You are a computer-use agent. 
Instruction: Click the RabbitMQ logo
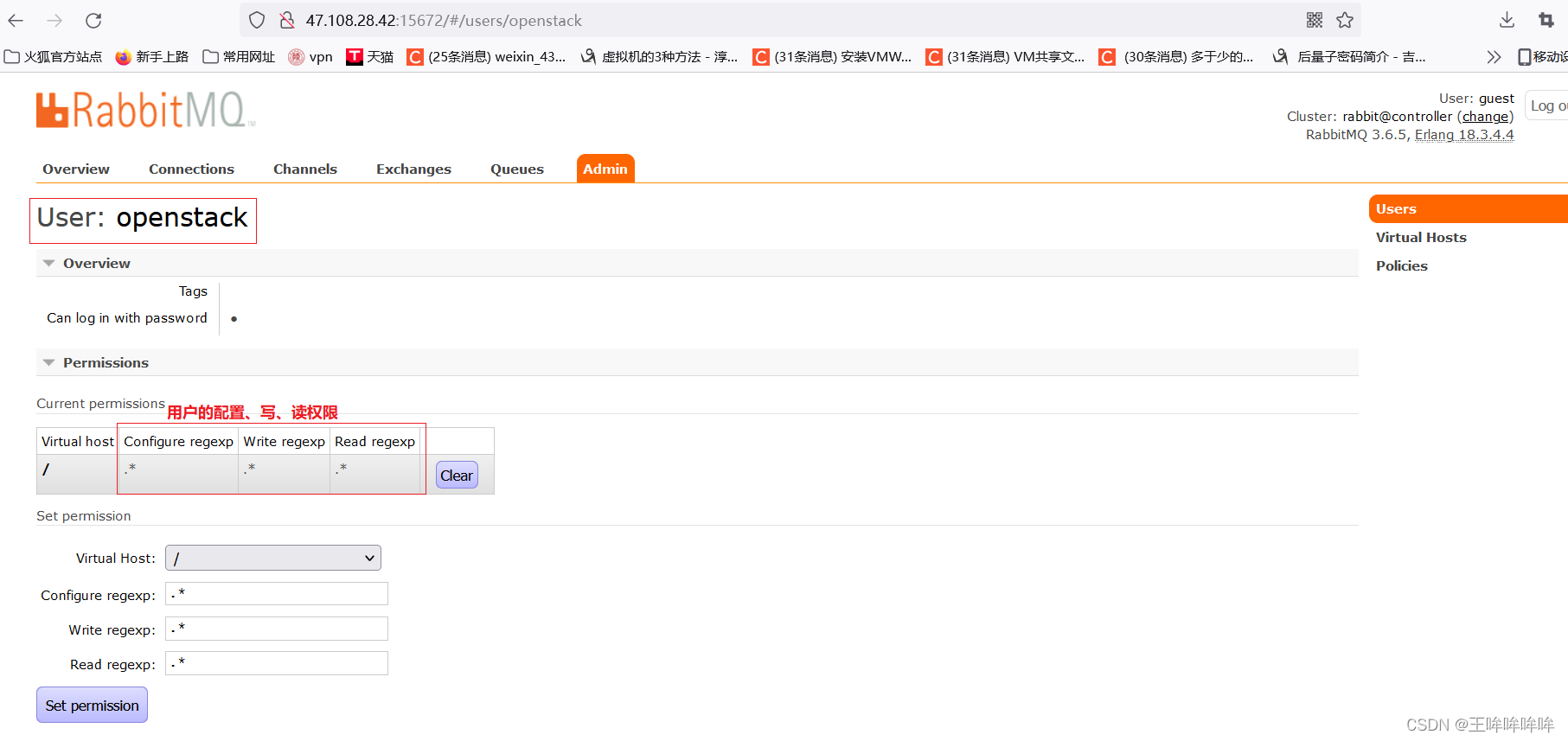[x=144, y=111]
